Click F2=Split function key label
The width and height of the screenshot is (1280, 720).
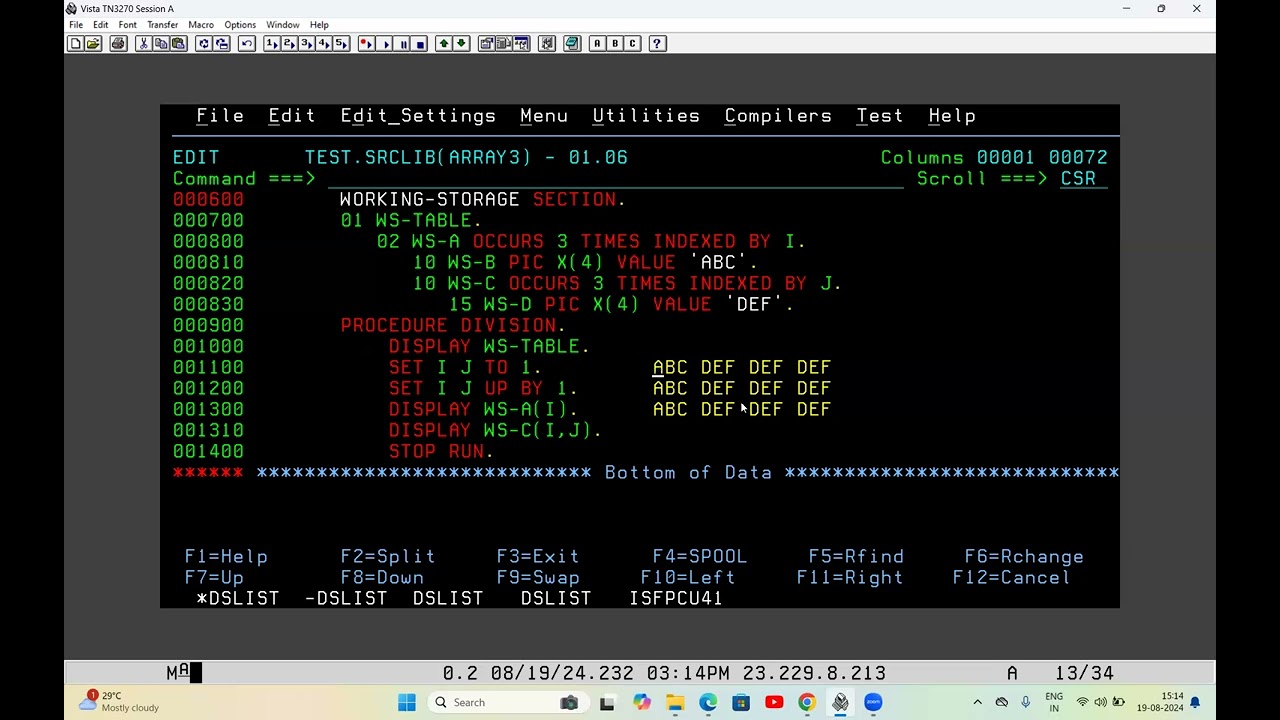(388, 557)
